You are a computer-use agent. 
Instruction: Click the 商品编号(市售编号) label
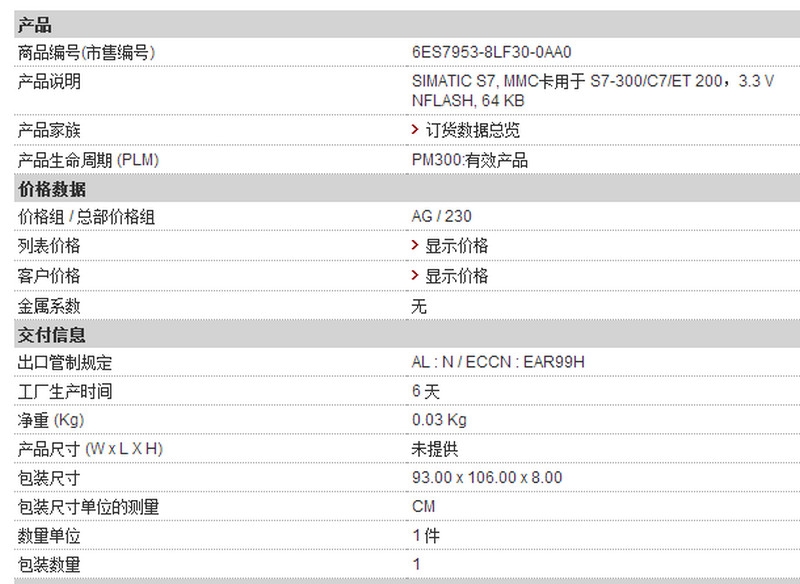(86, 53)
